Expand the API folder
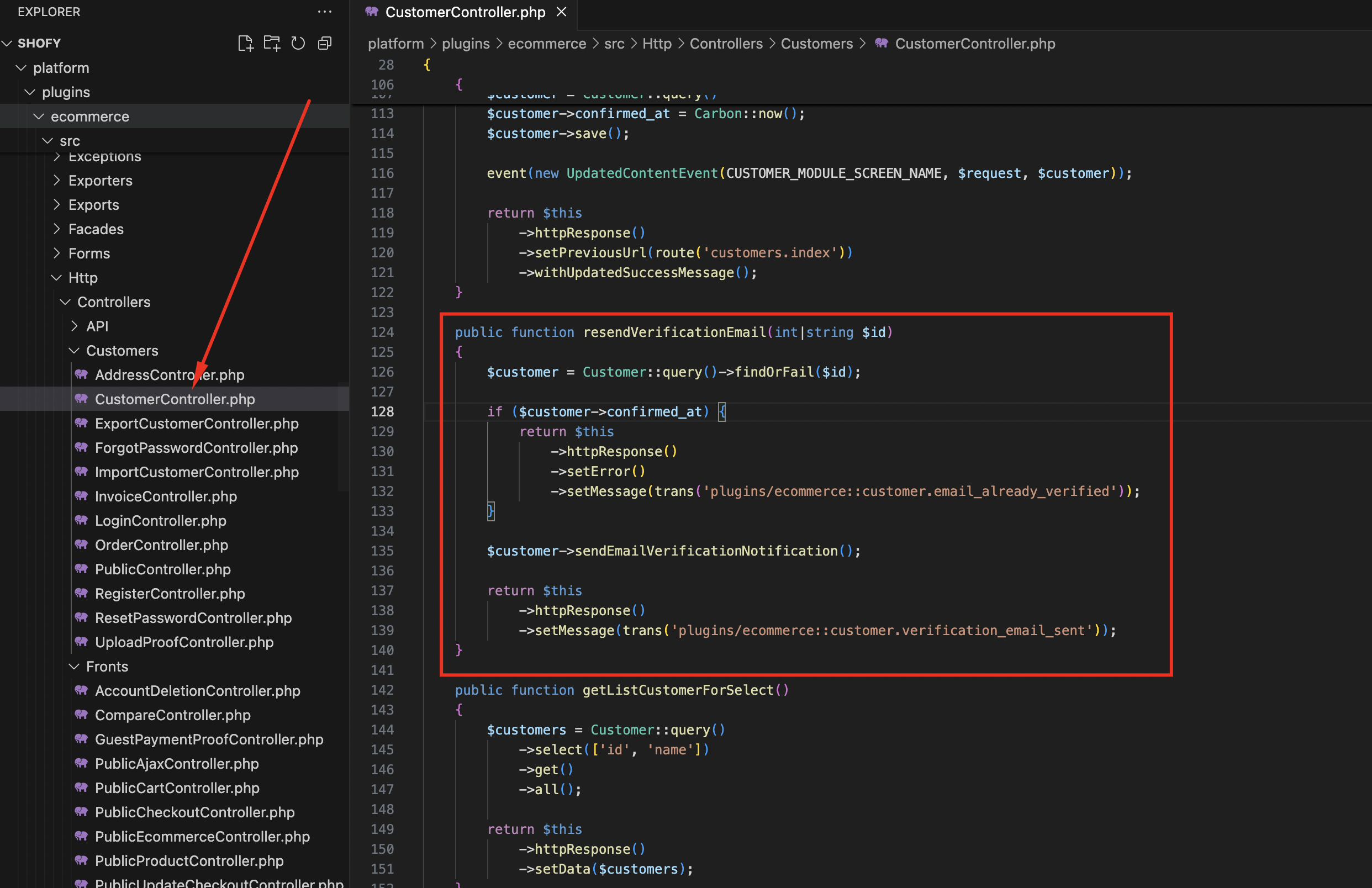Screen dimensions: 1372x888 tap(75, 326)
